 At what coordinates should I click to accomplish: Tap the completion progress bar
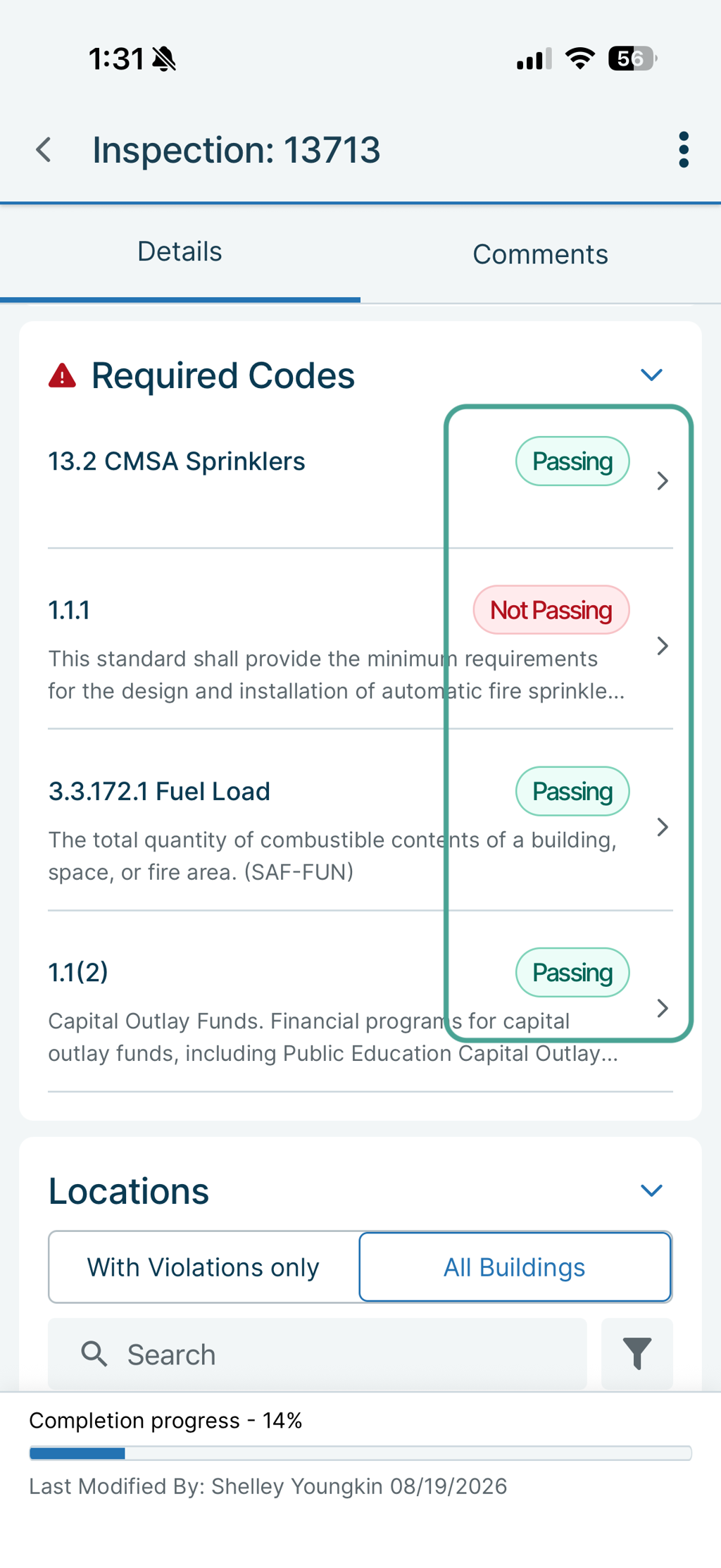pos(360,1453)
